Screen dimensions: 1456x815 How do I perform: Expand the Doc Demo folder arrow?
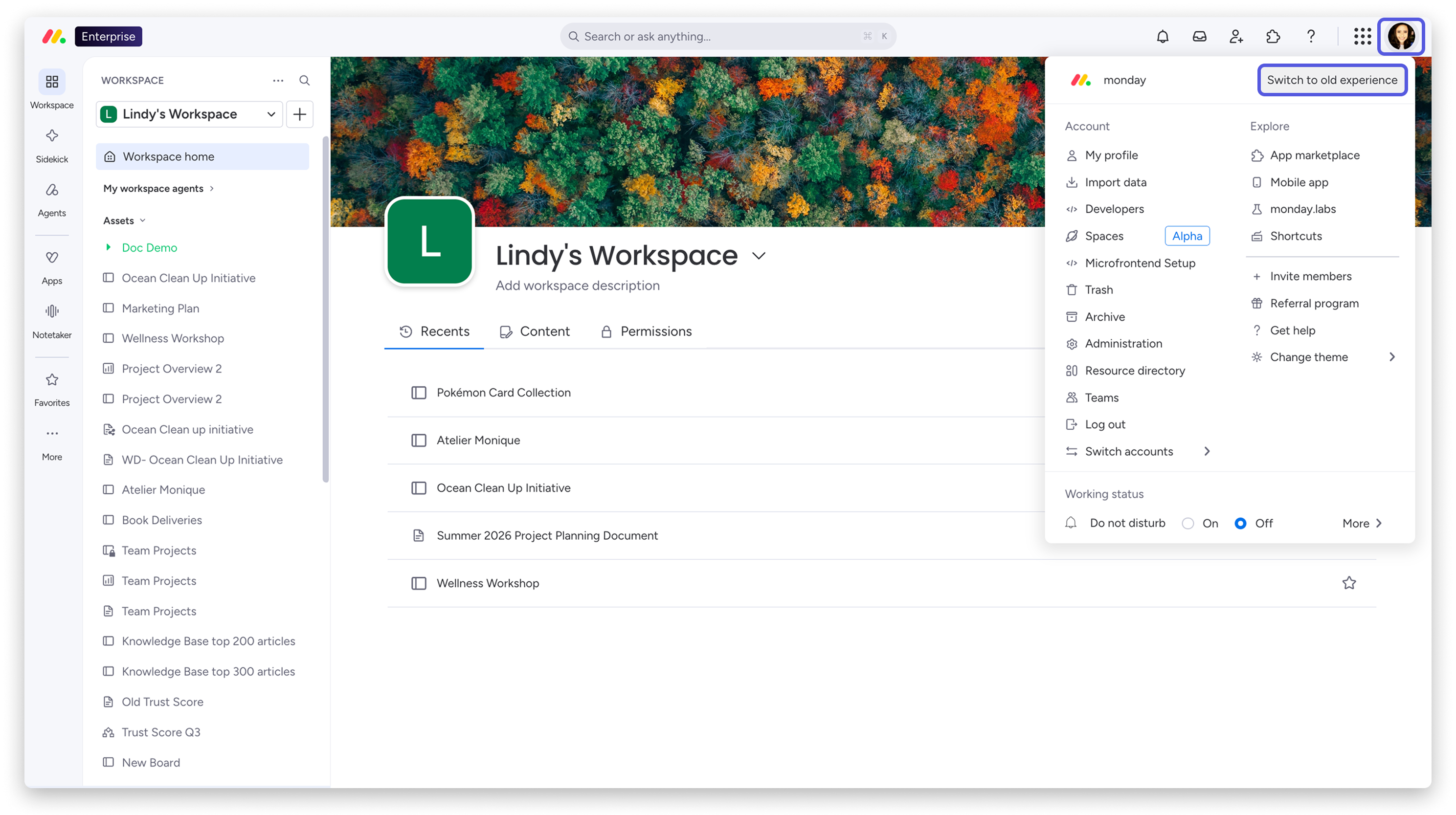click(108, 247)
